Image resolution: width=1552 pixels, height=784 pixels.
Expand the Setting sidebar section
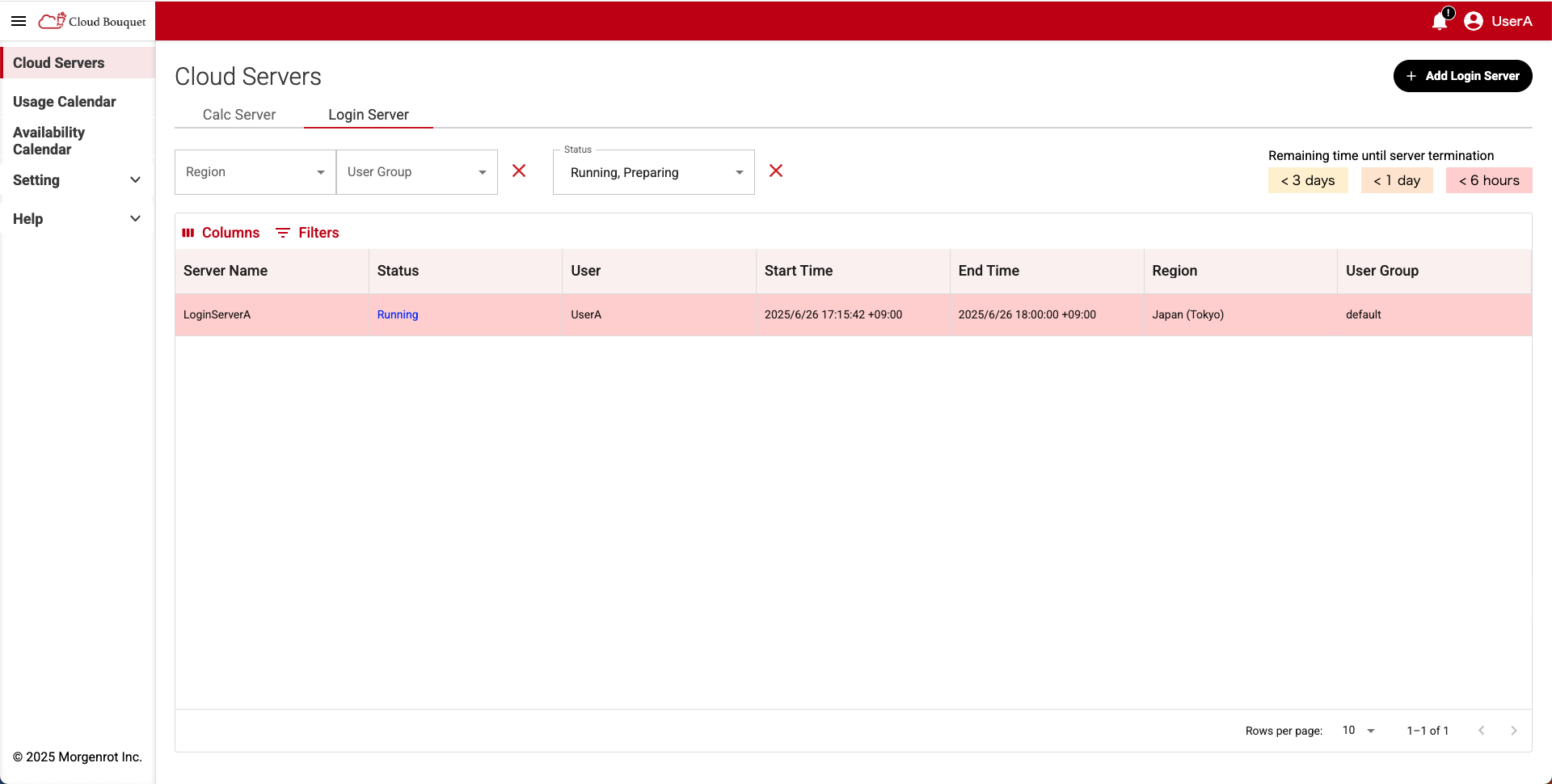click(x=78, y=180)
